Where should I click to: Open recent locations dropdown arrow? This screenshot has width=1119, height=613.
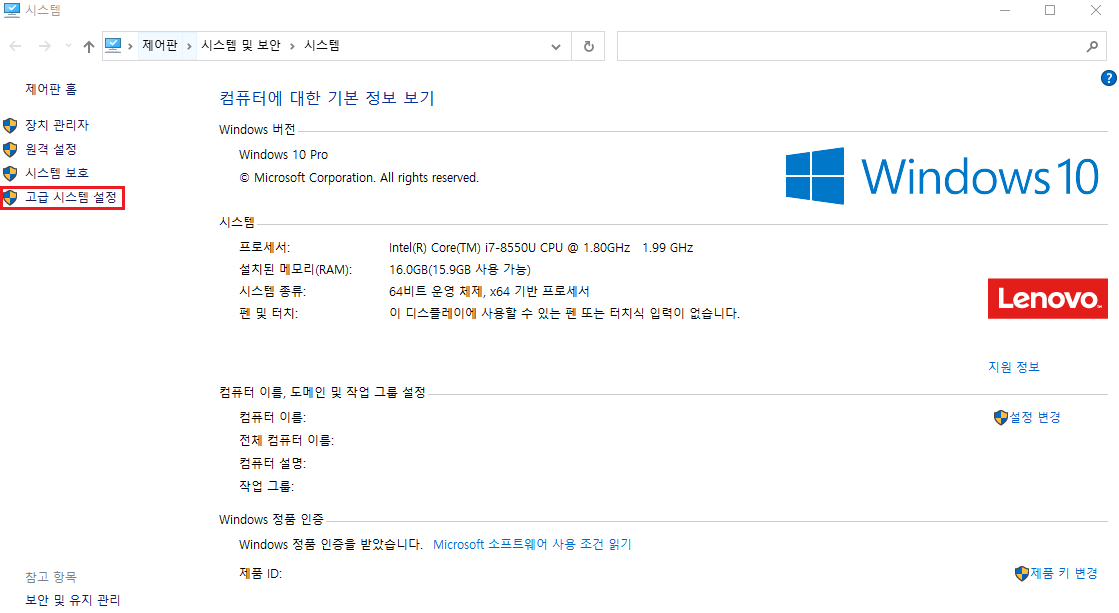tap(69, 46)
